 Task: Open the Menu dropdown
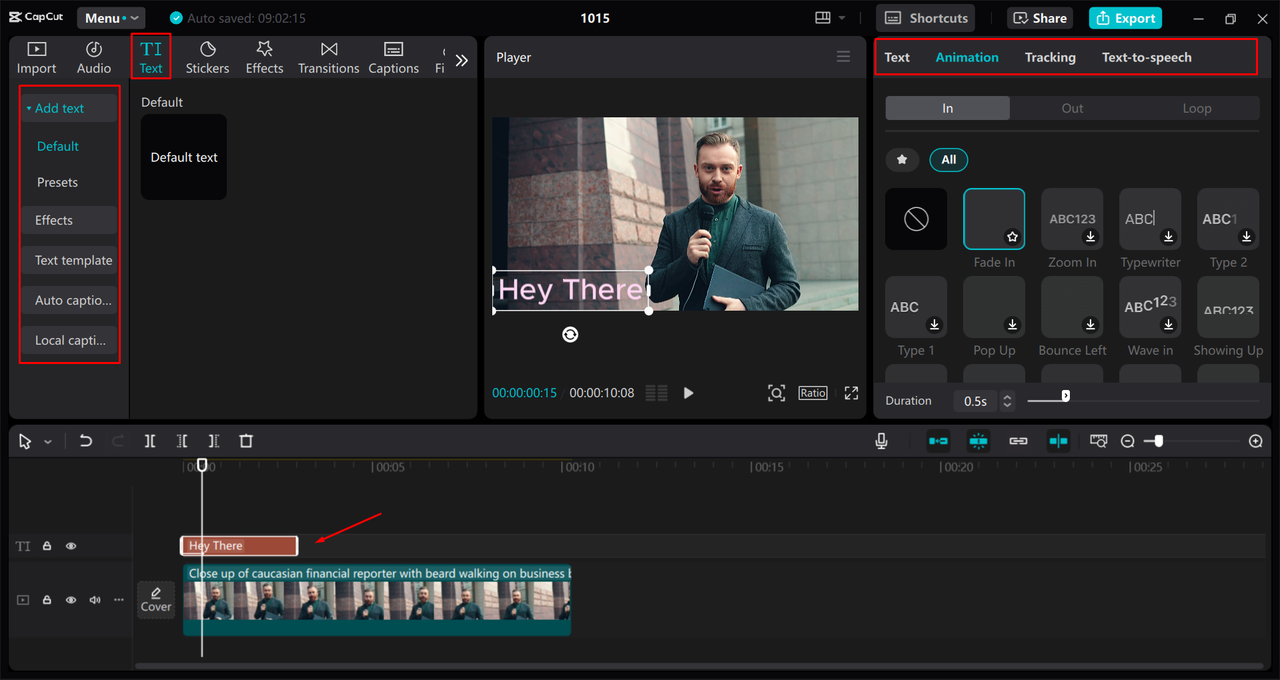pos(111,18)
